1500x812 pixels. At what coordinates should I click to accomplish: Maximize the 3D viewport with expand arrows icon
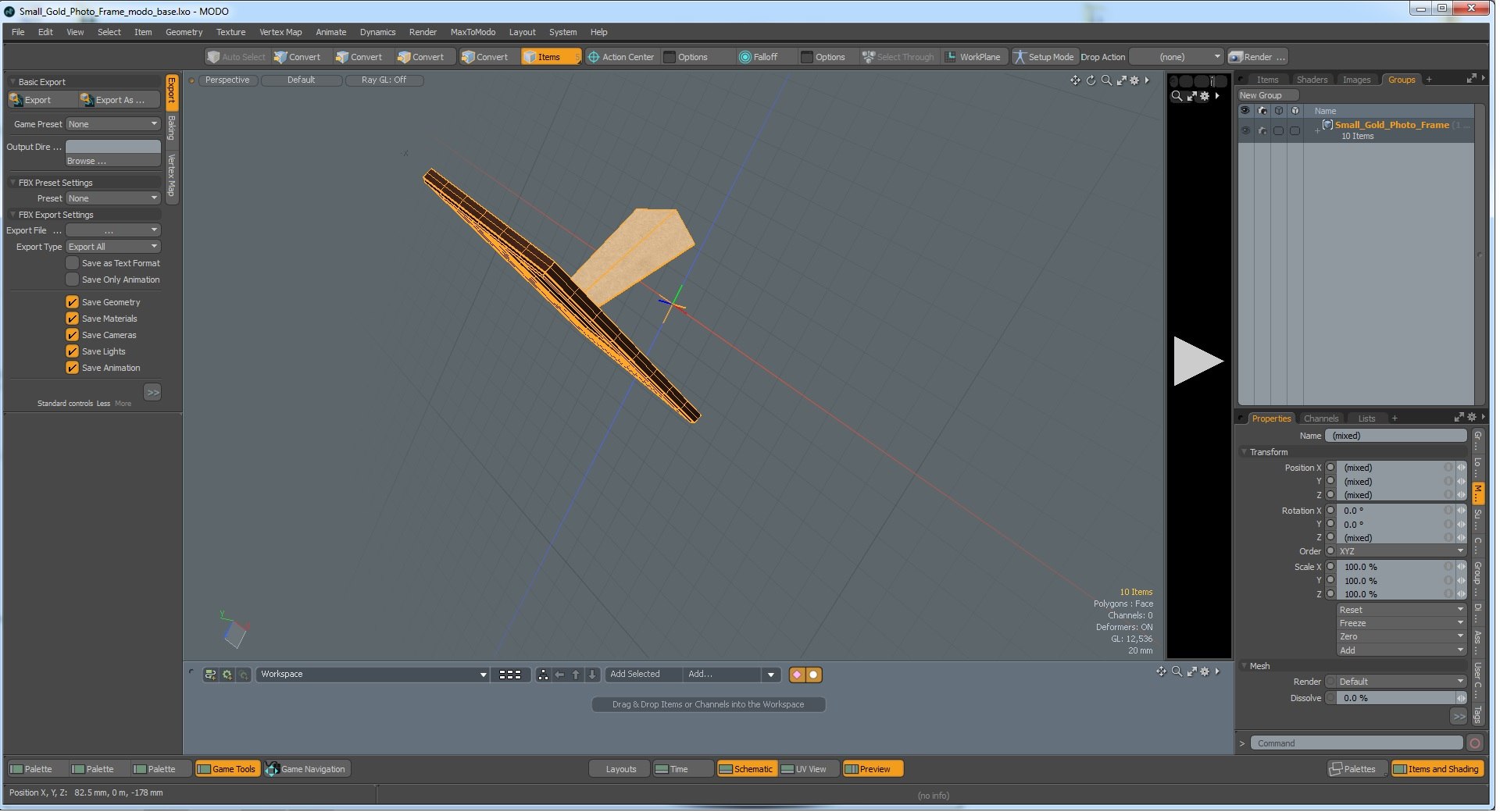[x=1122, y=80]
